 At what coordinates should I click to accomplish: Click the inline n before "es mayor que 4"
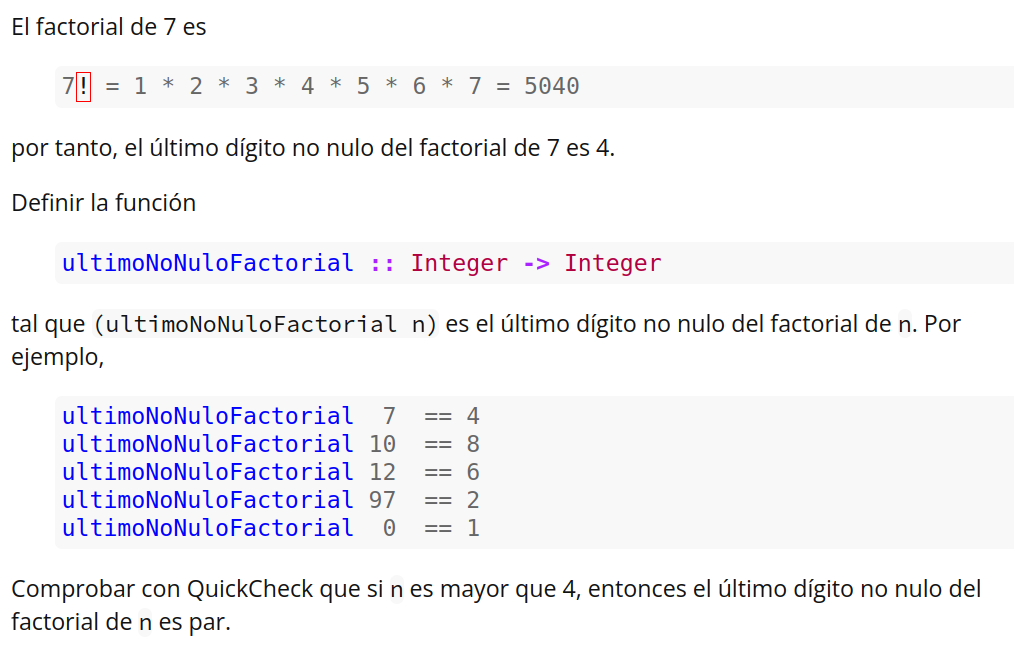point(397,590)
